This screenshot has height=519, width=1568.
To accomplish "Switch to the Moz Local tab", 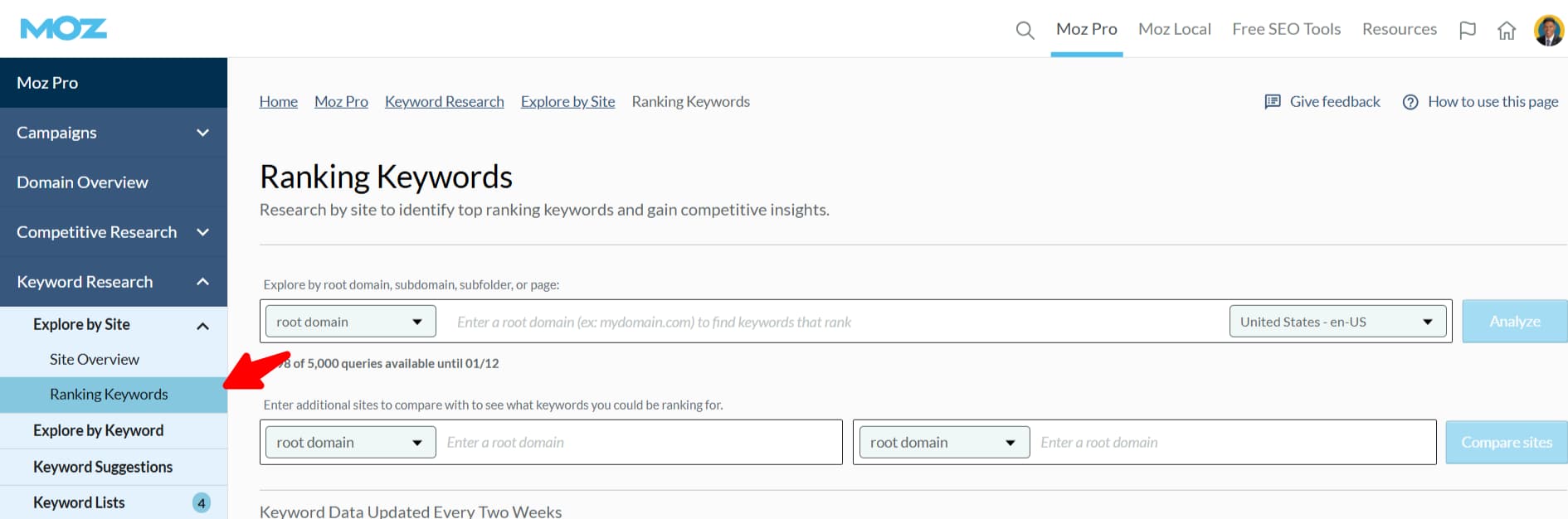I will coord(1174,29).
